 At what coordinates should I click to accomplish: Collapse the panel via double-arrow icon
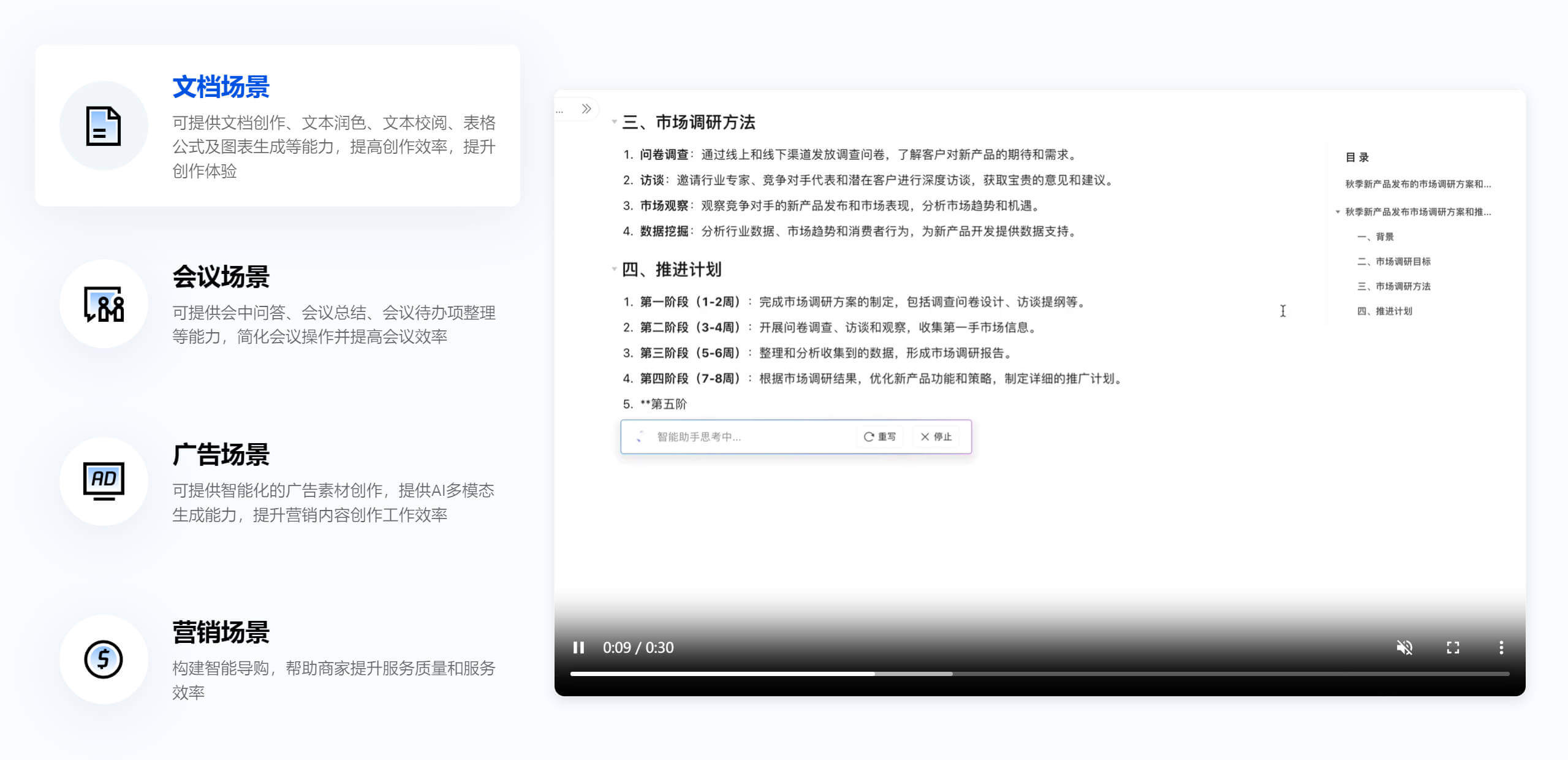586,108
